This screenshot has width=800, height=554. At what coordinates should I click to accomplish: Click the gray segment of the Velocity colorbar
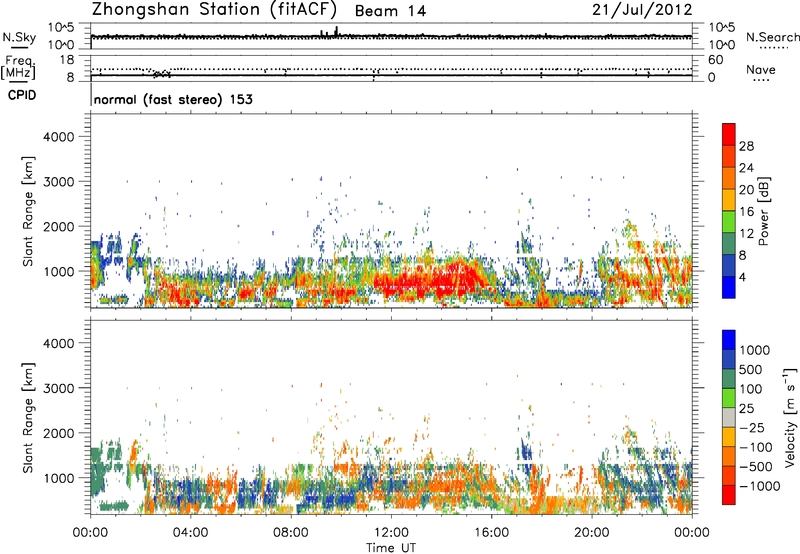(x=729, y=418)
